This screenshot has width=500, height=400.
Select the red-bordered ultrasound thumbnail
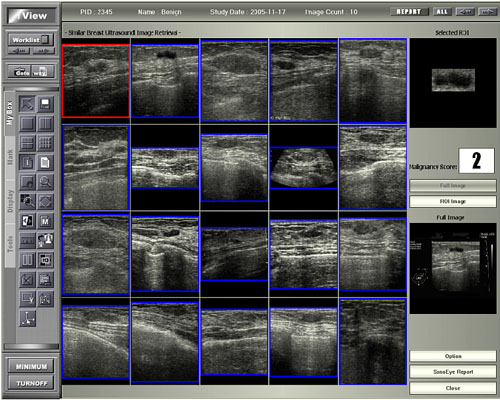(x=96, y=81)
